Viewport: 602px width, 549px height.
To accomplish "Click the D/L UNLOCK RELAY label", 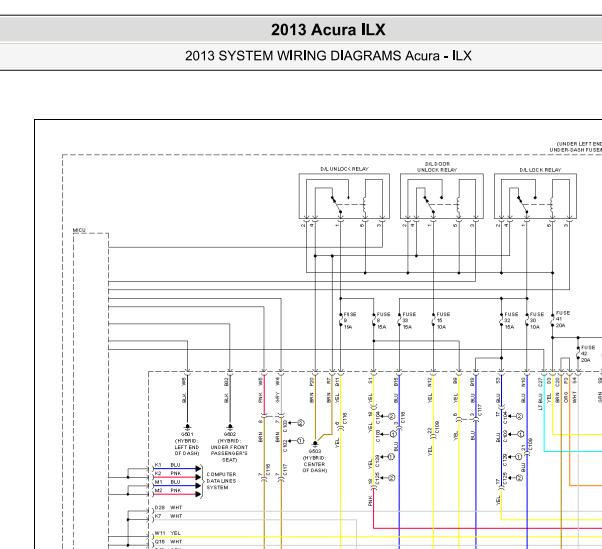I will (x=344, y=169).
